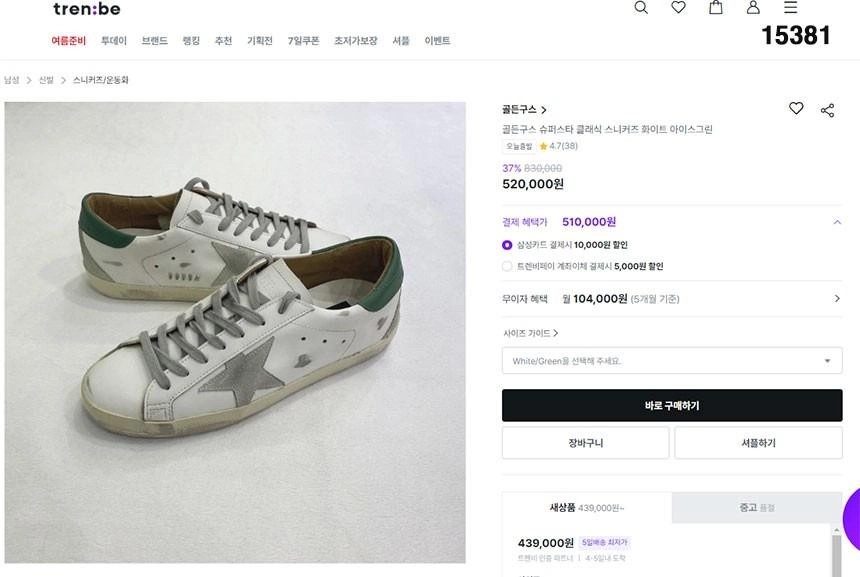Open shopping bag icon in header
The height and width of the screenshot is (577, 860).
coord(716,8)
